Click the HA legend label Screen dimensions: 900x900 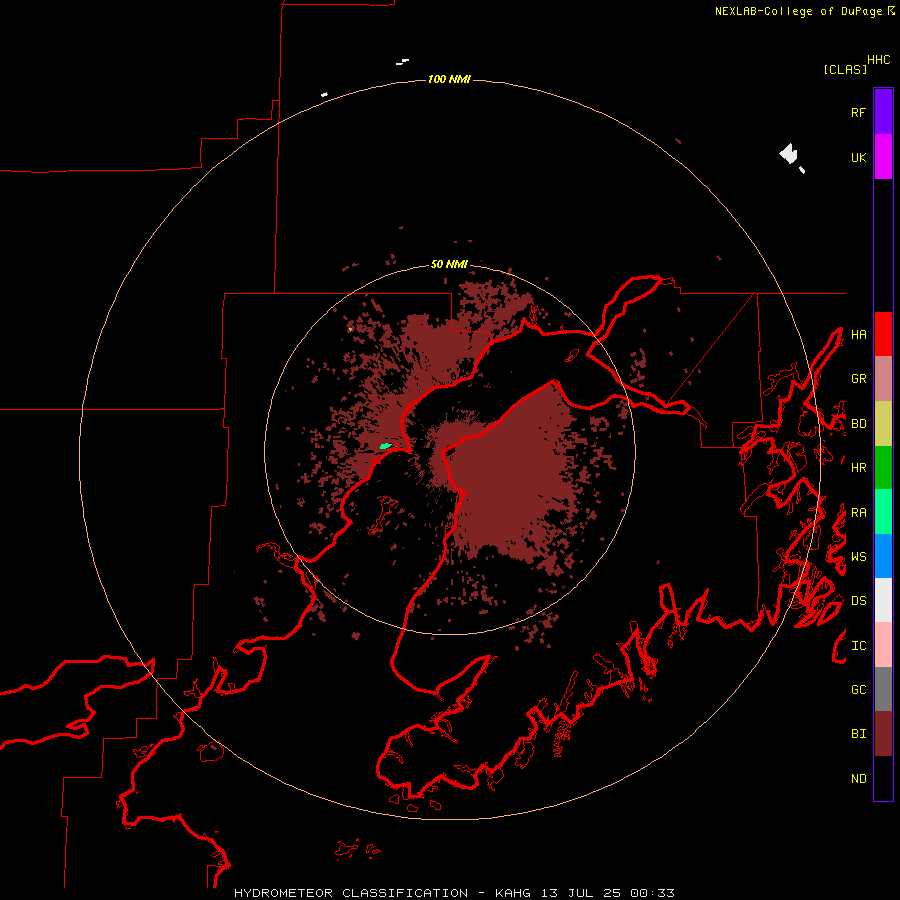point(858,335)
